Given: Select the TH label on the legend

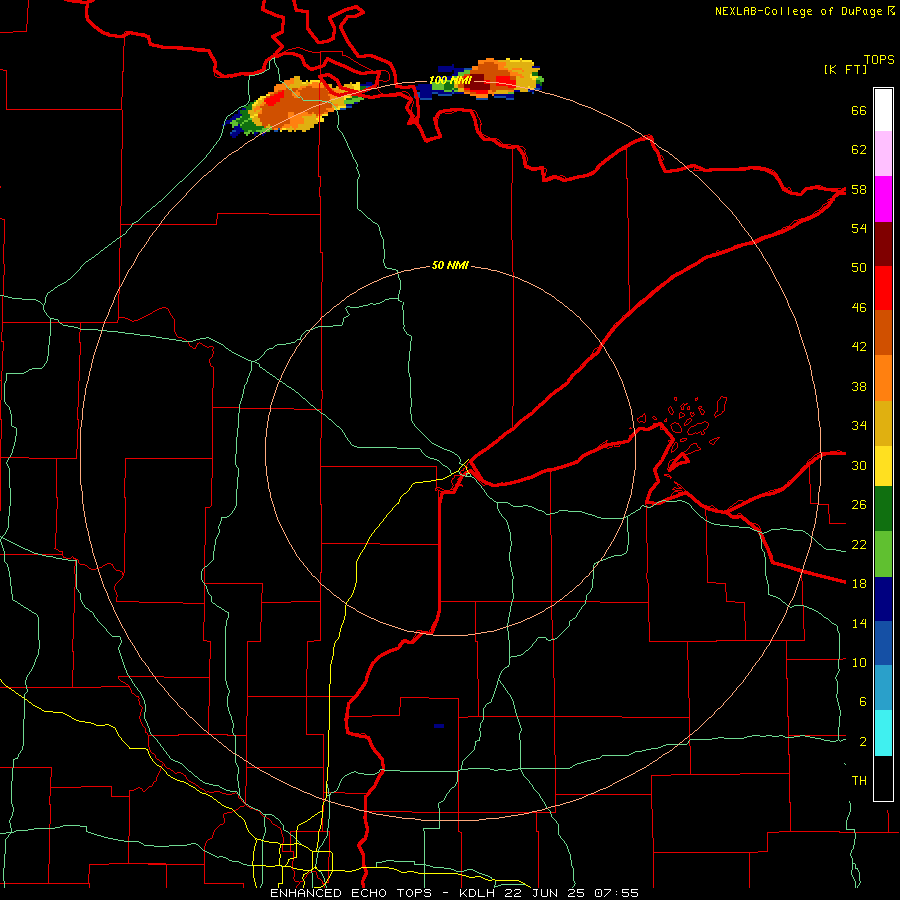Looking at the screenshot, I should (x=859, y=781).
